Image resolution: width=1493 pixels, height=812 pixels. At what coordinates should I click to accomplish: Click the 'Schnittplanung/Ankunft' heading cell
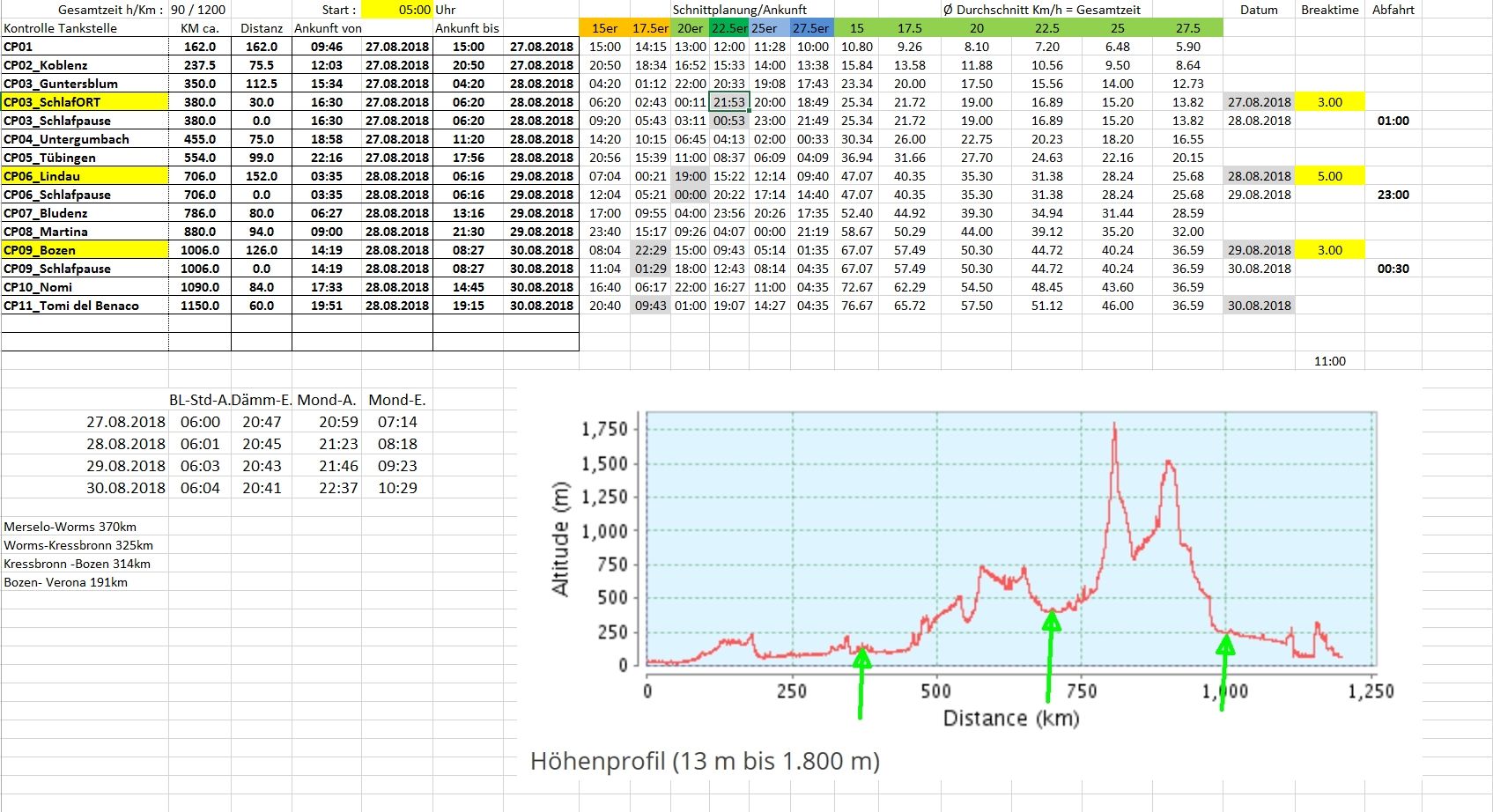click(740, 10)
